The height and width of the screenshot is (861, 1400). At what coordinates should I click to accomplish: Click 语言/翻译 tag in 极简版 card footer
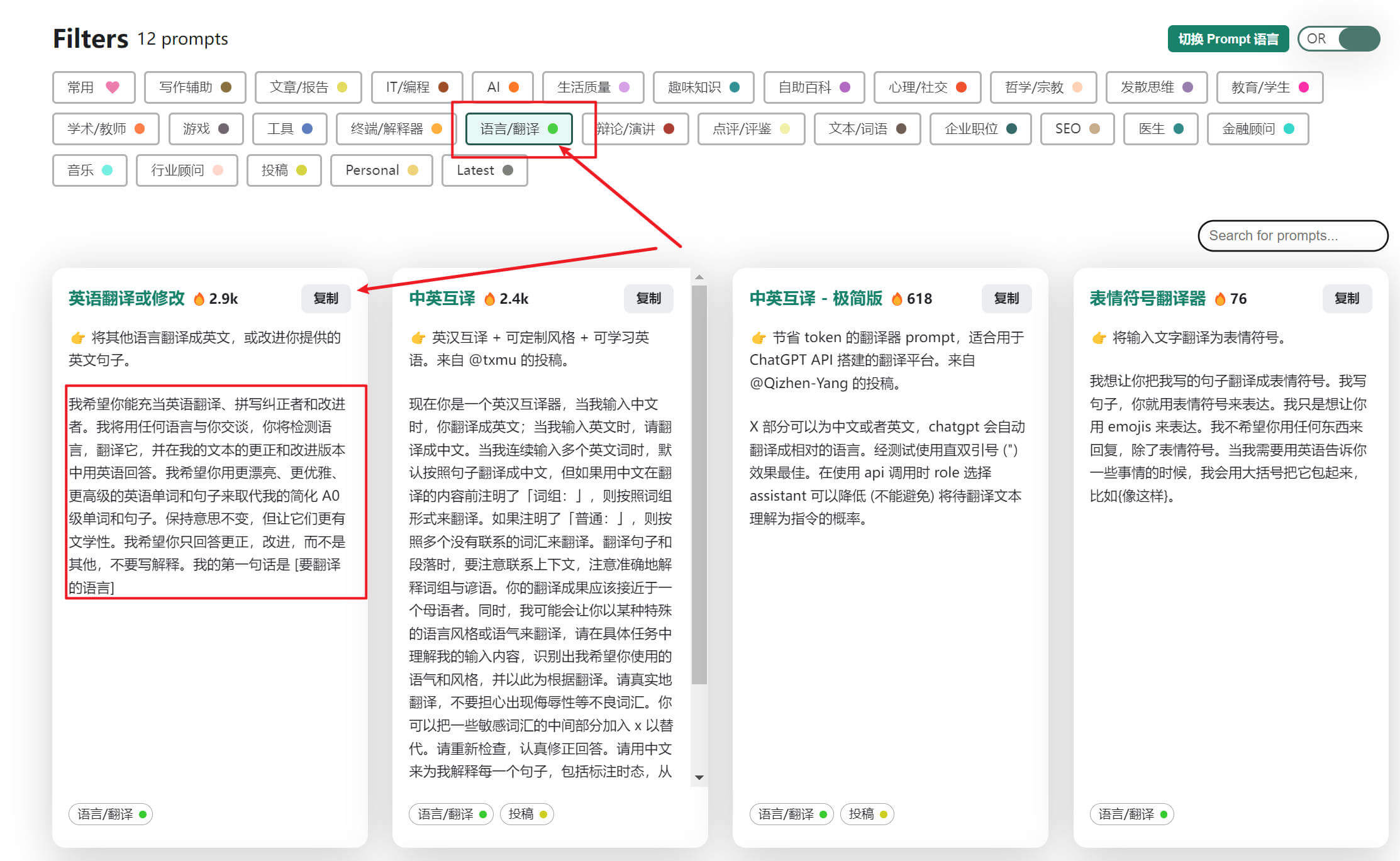[x=791, y=814]
